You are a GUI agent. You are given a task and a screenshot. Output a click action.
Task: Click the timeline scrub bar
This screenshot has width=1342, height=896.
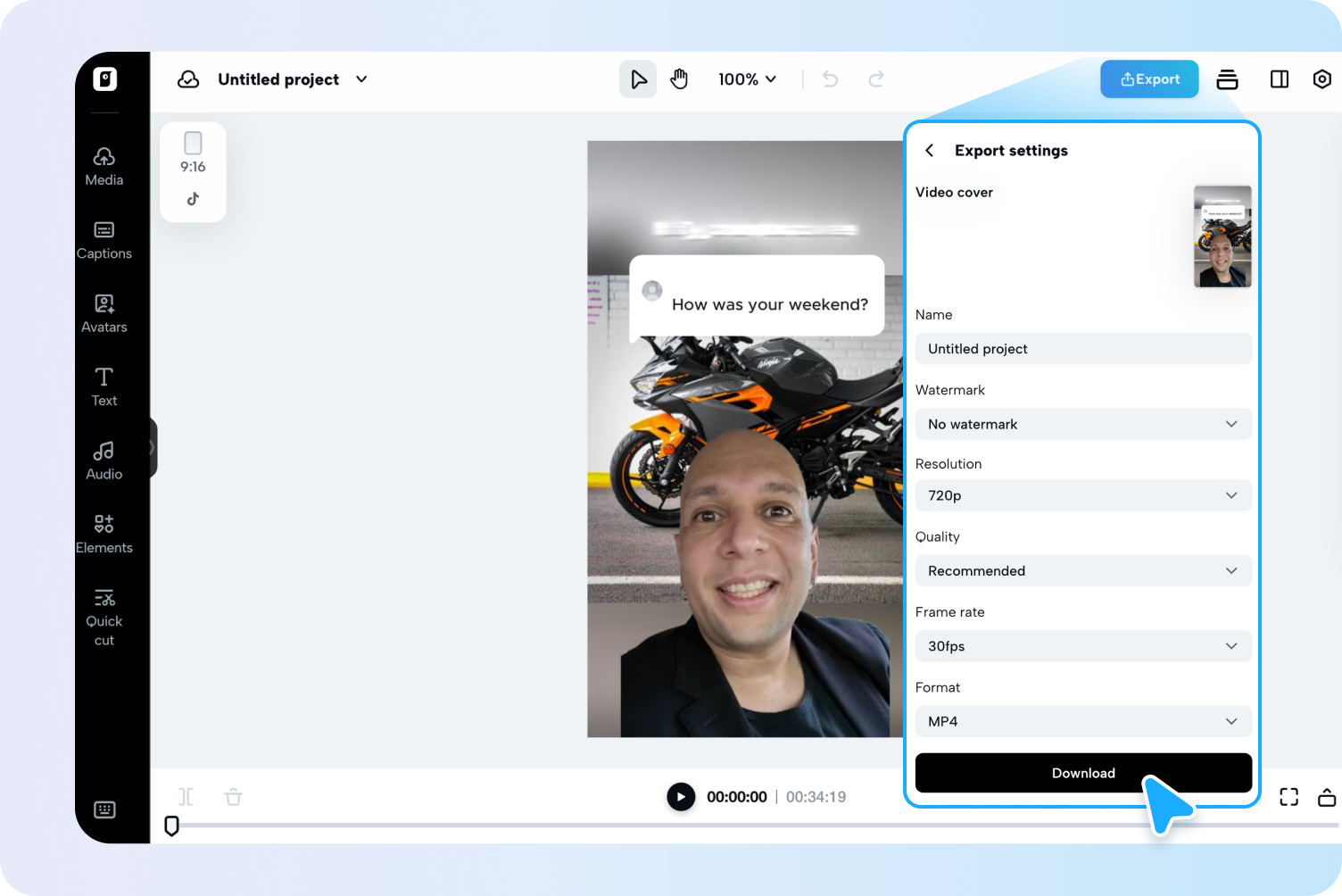(758, 825)
